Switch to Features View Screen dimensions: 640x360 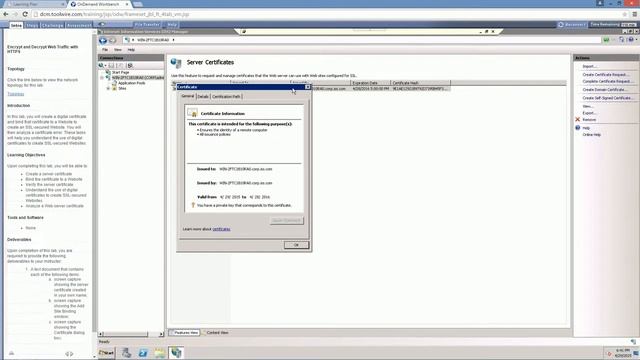(x=184, y=333)
